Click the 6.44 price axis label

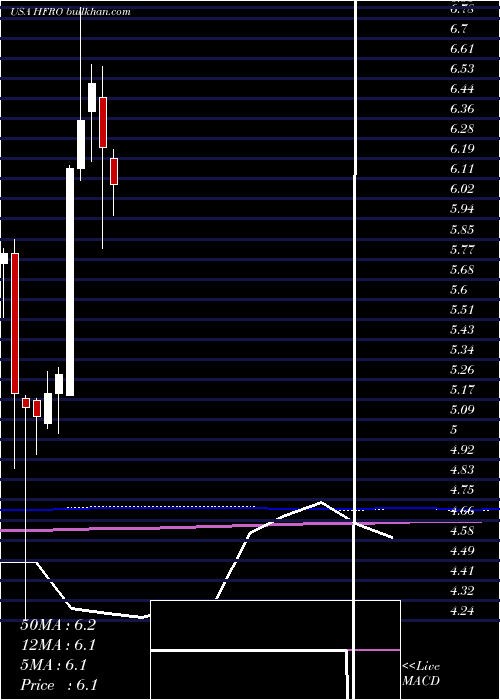[462, 89]
